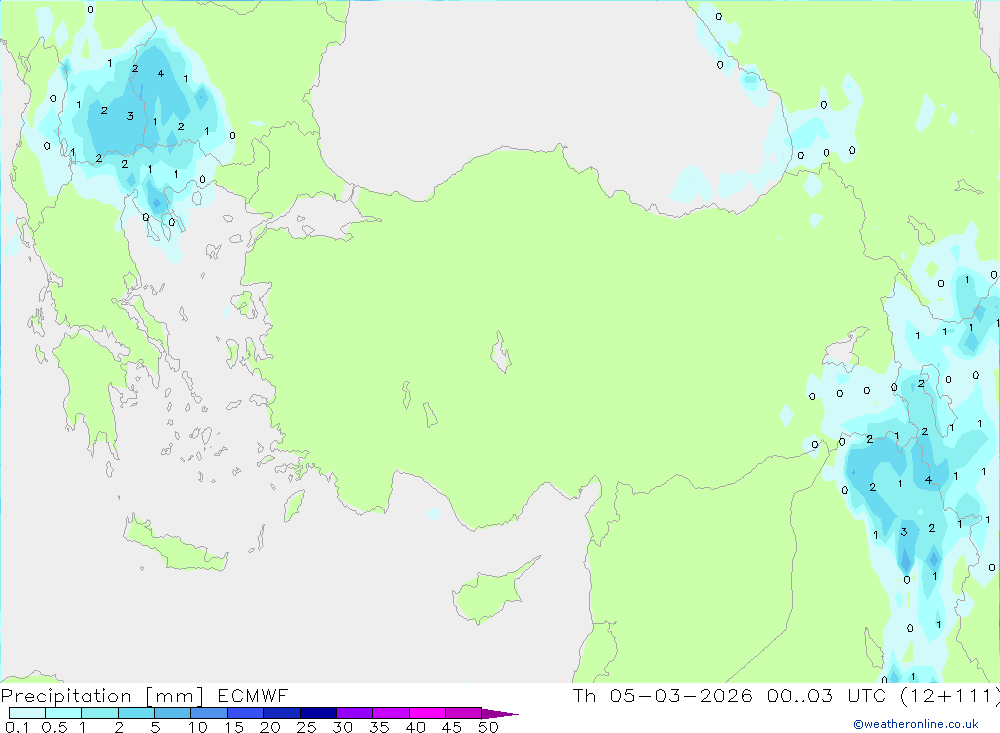
Task: Open the weatheronline.co.uk copyright link
Action: pyautogui.click(x=916, y=724)
